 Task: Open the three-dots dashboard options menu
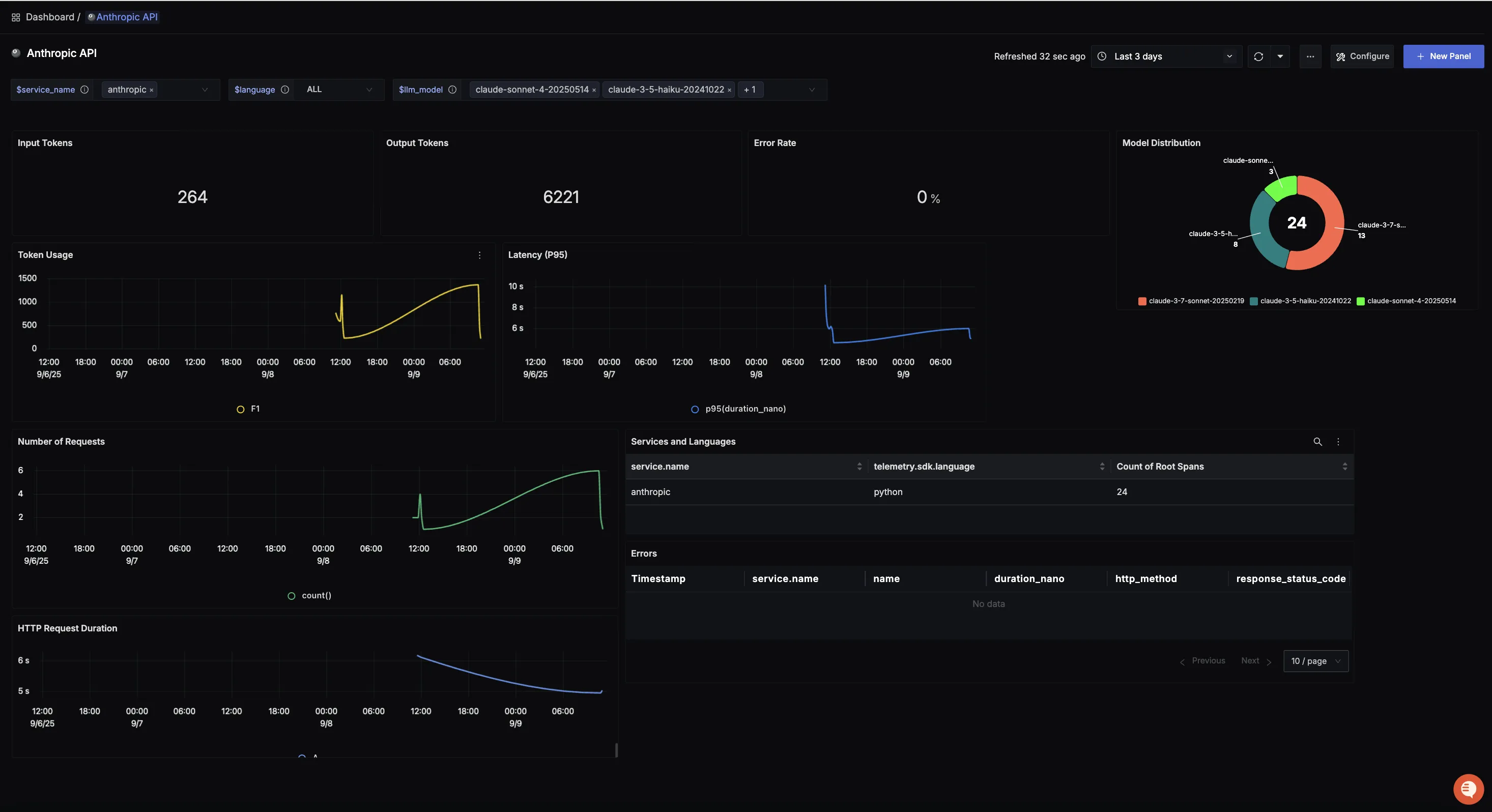[1310, 56]
